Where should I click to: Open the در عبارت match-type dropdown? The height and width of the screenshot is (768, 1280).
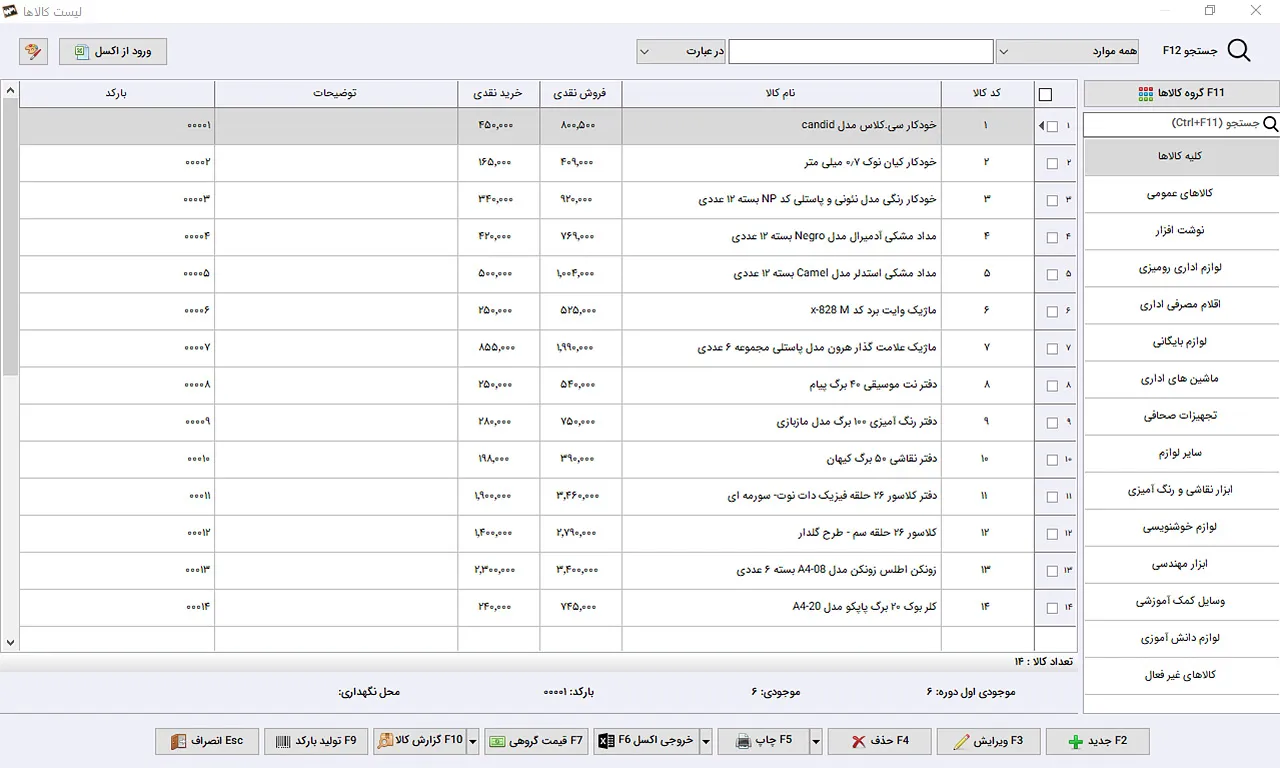[680, 51]
